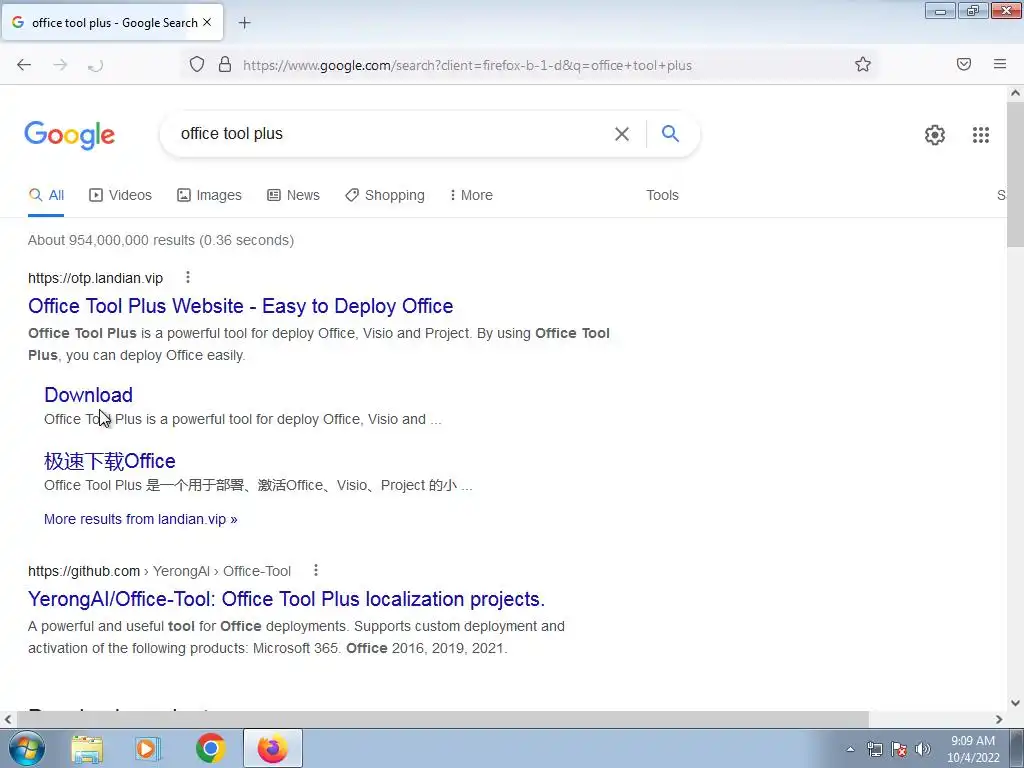Click the vertical scrollbar up arrow
The width and height of the screenshot is (1024, 768).
[1015, 93]
